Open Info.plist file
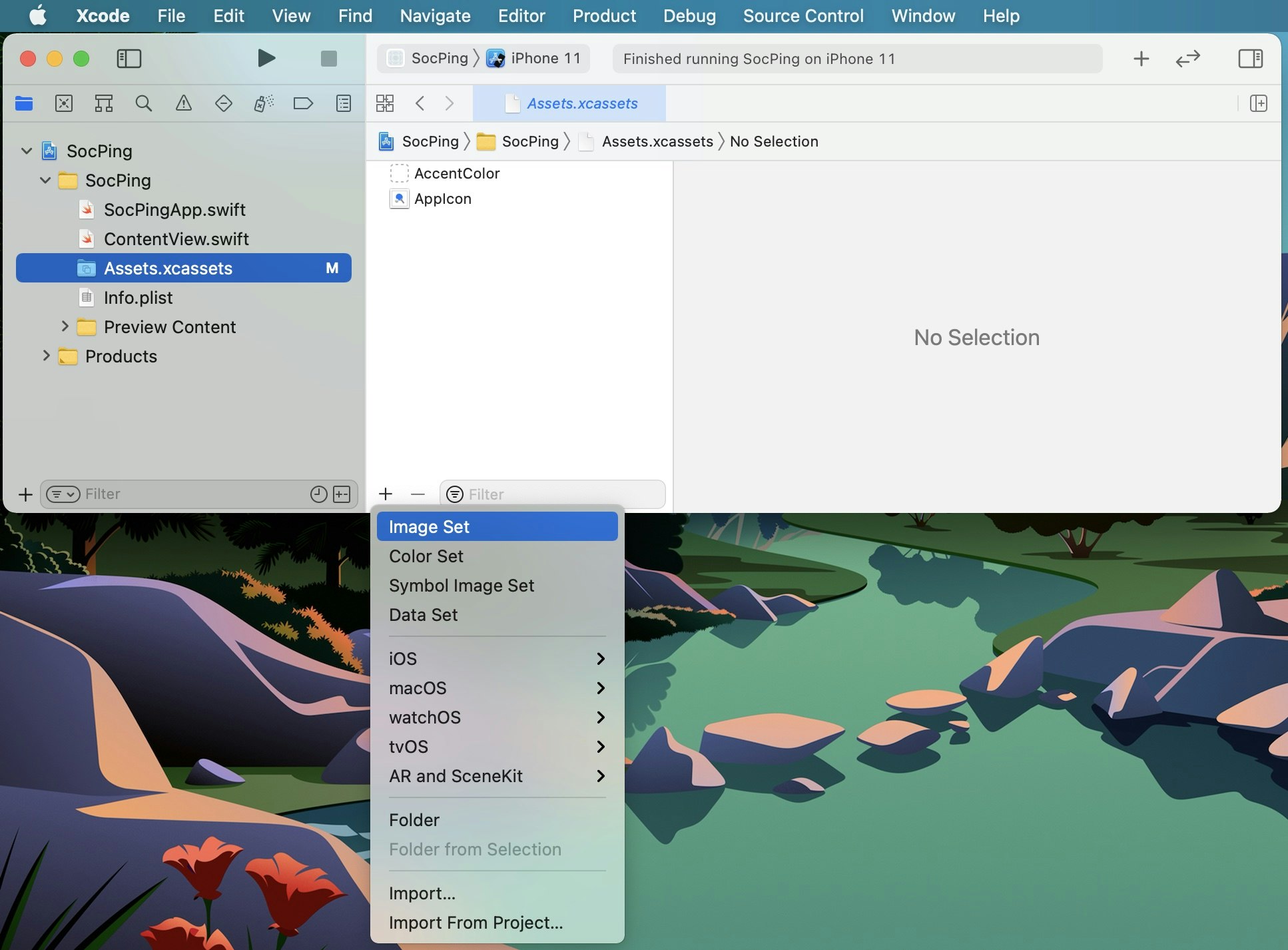Viewport: 1288px width, 950px height. tap(138, 298)
